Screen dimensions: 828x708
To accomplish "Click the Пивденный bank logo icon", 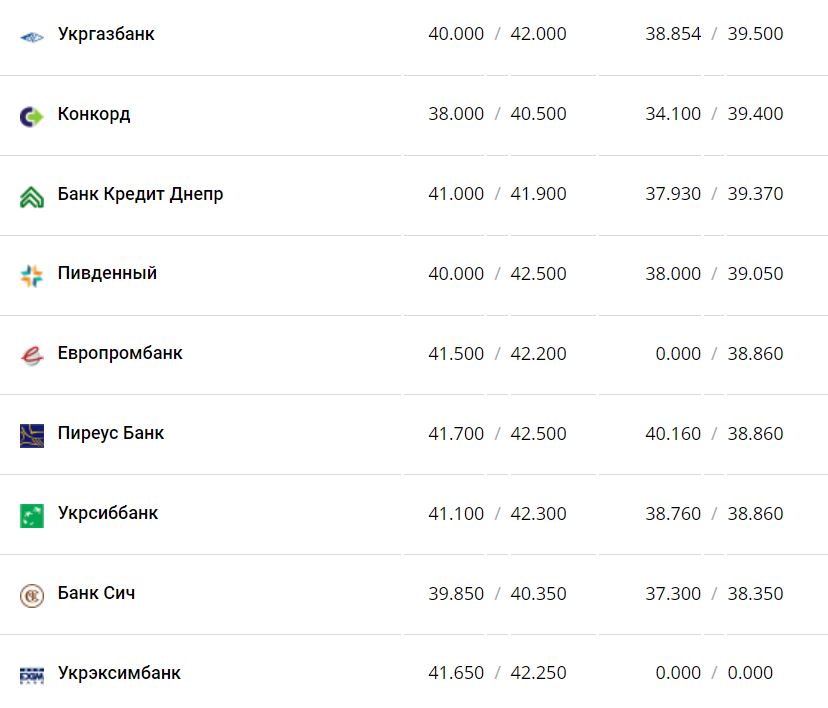I will 32,276.
